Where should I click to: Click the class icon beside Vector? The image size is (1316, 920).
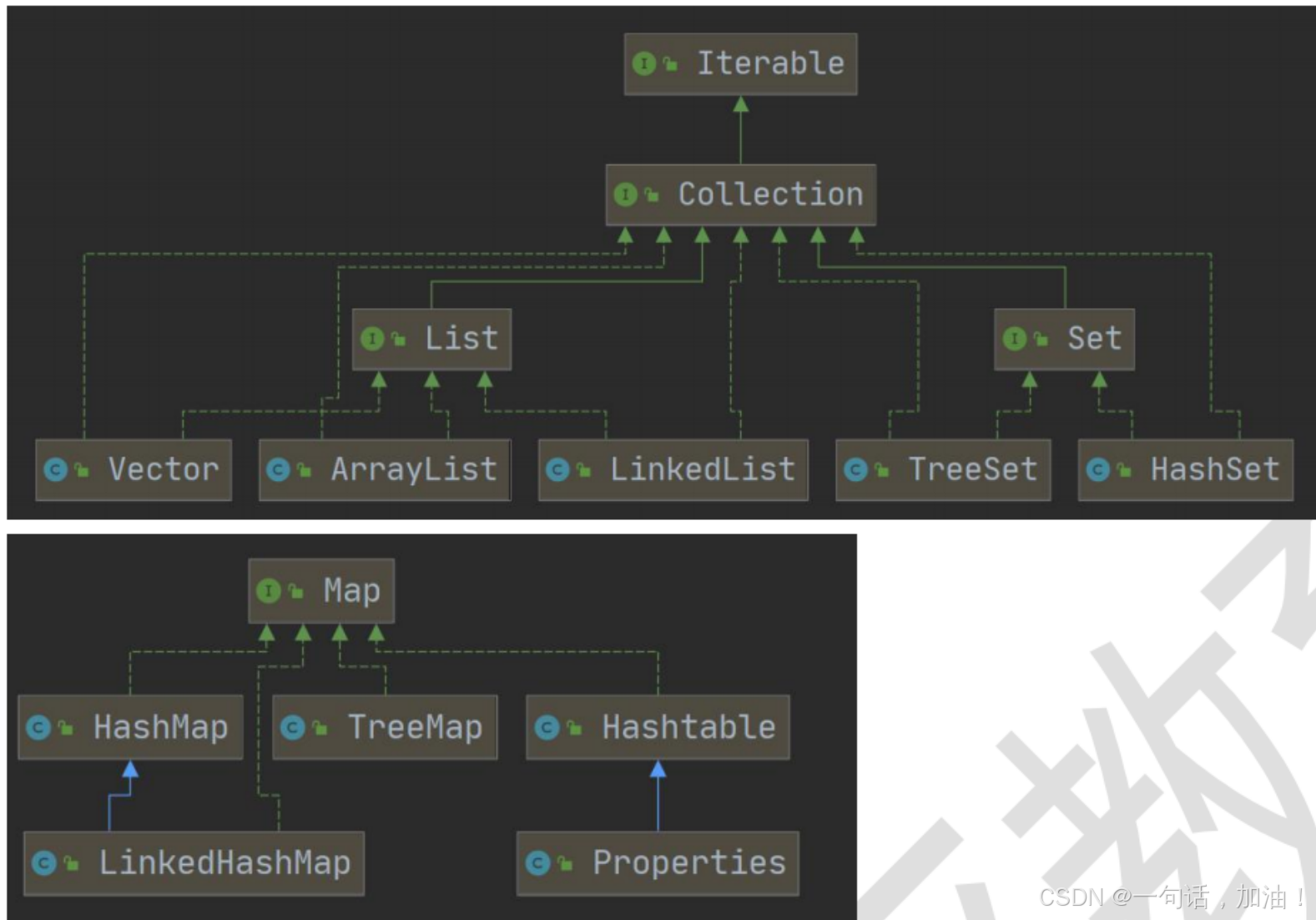pos(55,470)
